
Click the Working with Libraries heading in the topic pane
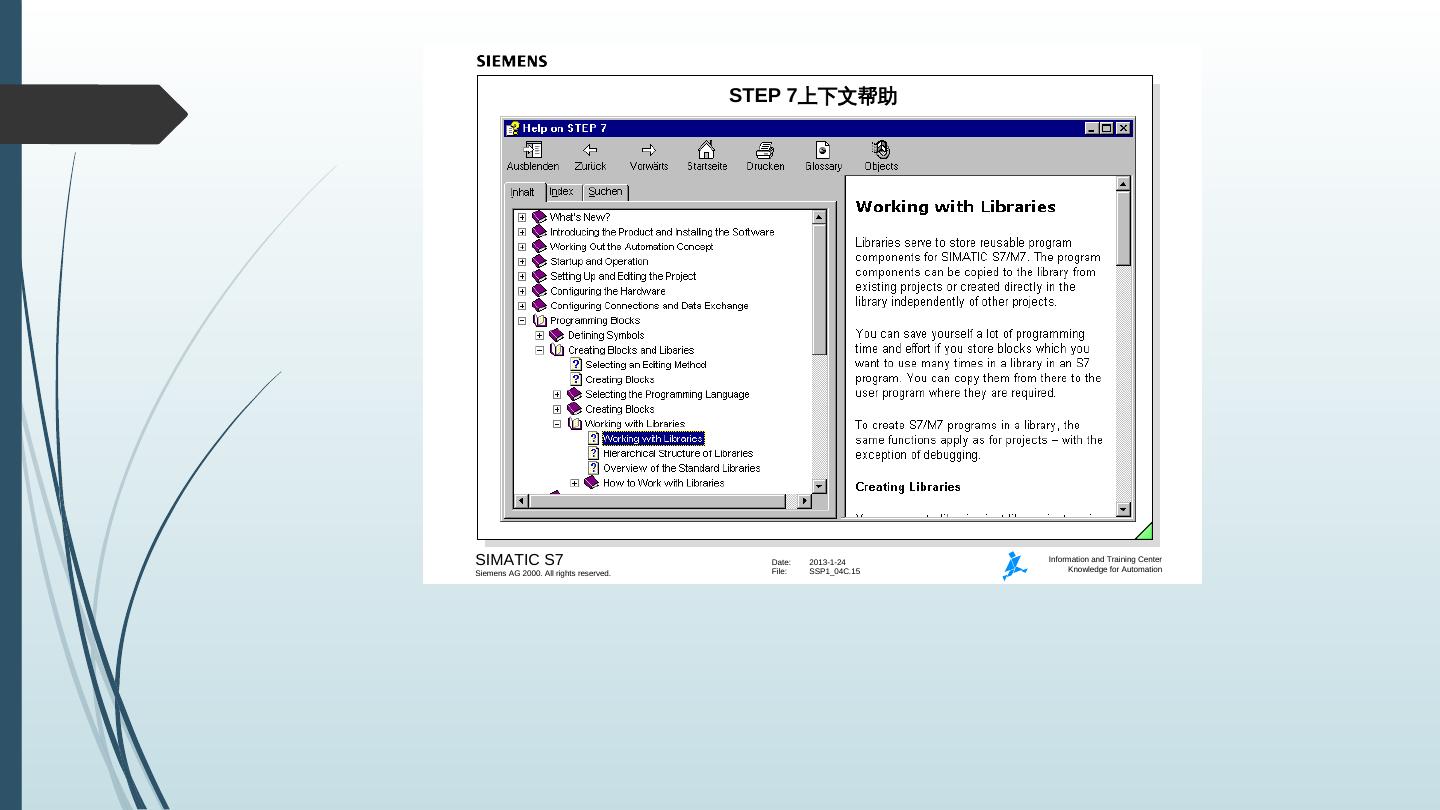955,207
